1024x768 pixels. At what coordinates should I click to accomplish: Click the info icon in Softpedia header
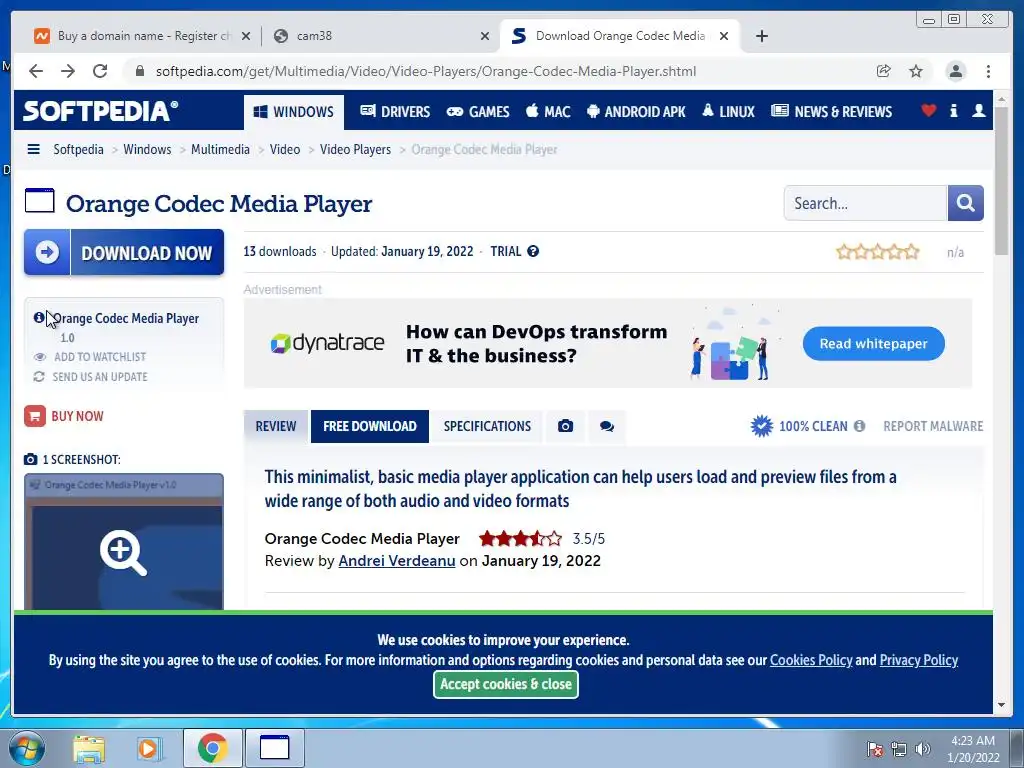coord(953,111)
